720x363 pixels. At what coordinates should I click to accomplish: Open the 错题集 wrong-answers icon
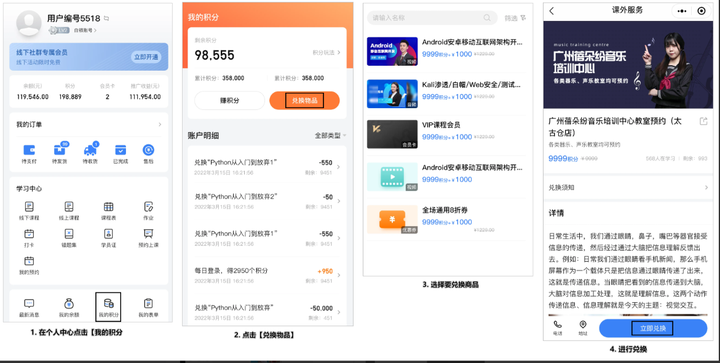click(69, 234)
